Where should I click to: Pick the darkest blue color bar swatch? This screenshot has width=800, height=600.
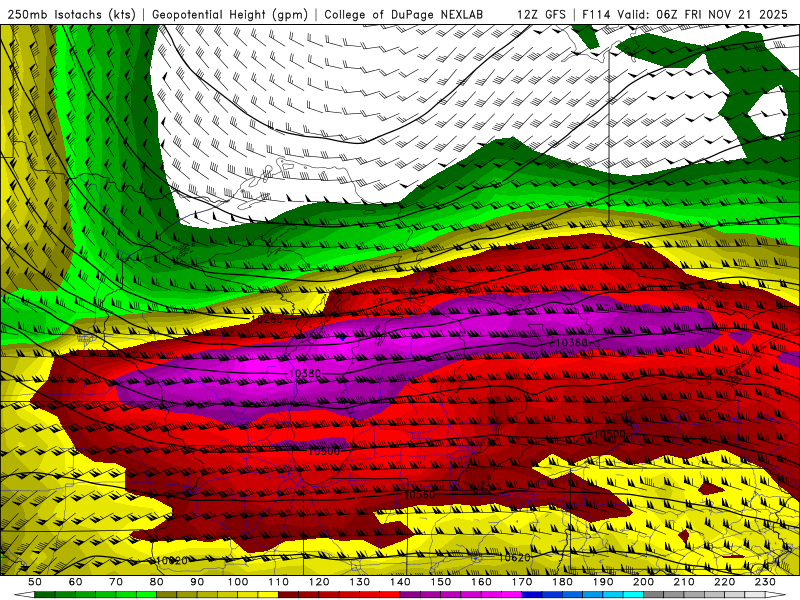(532, 595)
